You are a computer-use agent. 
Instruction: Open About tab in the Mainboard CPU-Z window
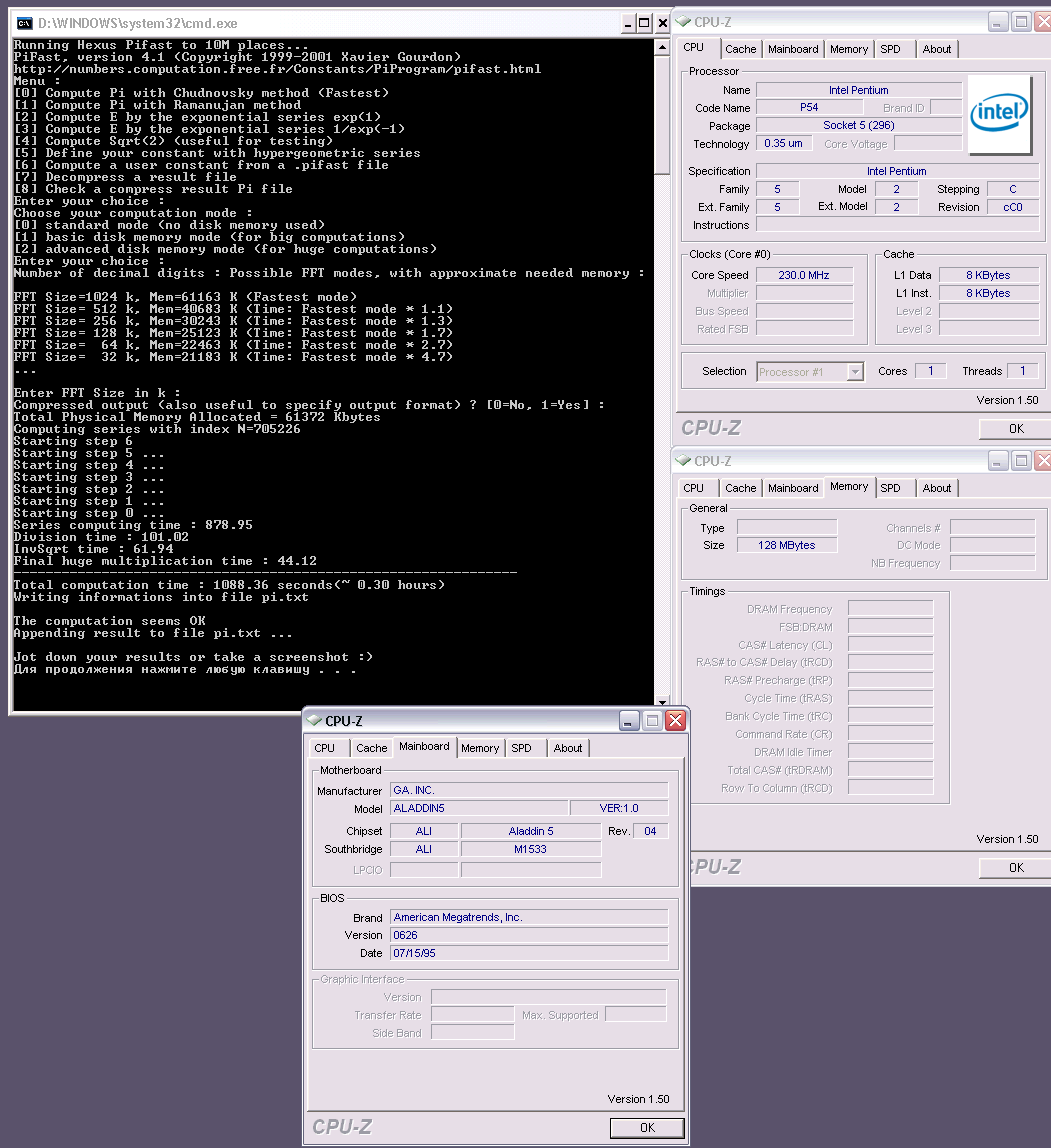[568, 748]
